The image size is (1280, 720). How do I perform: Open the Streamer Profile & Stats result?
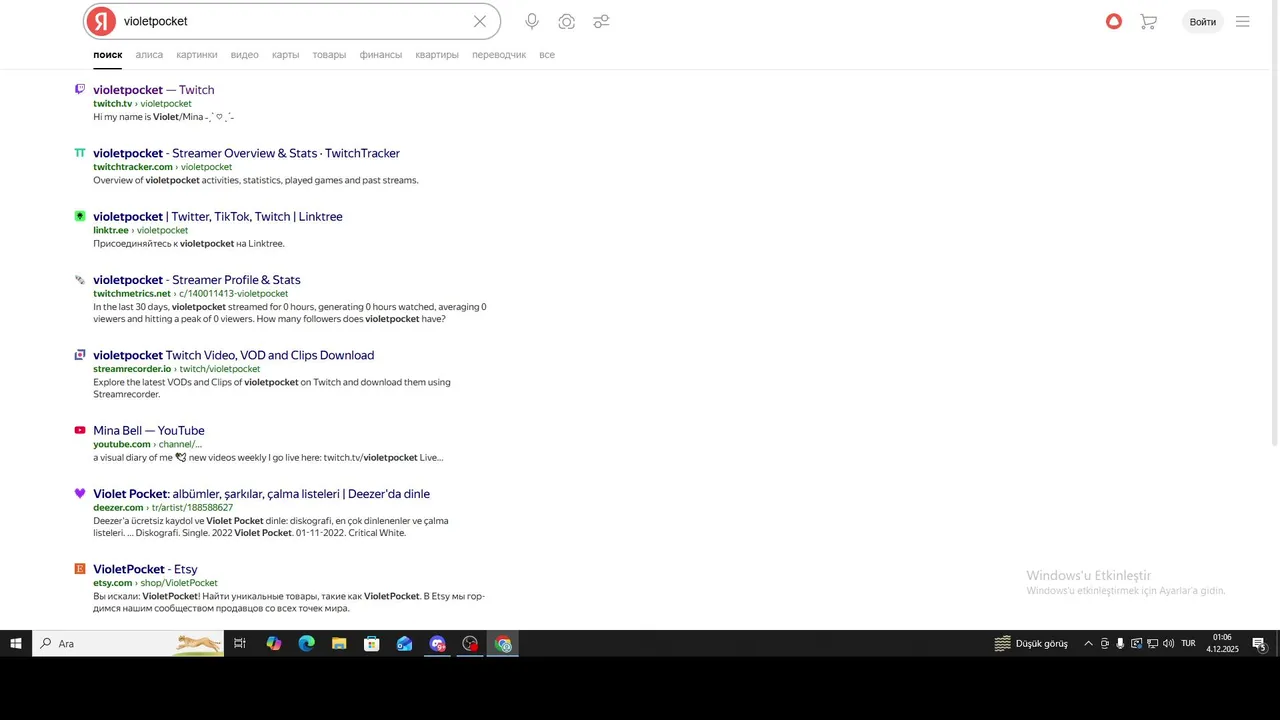[197, 280]
